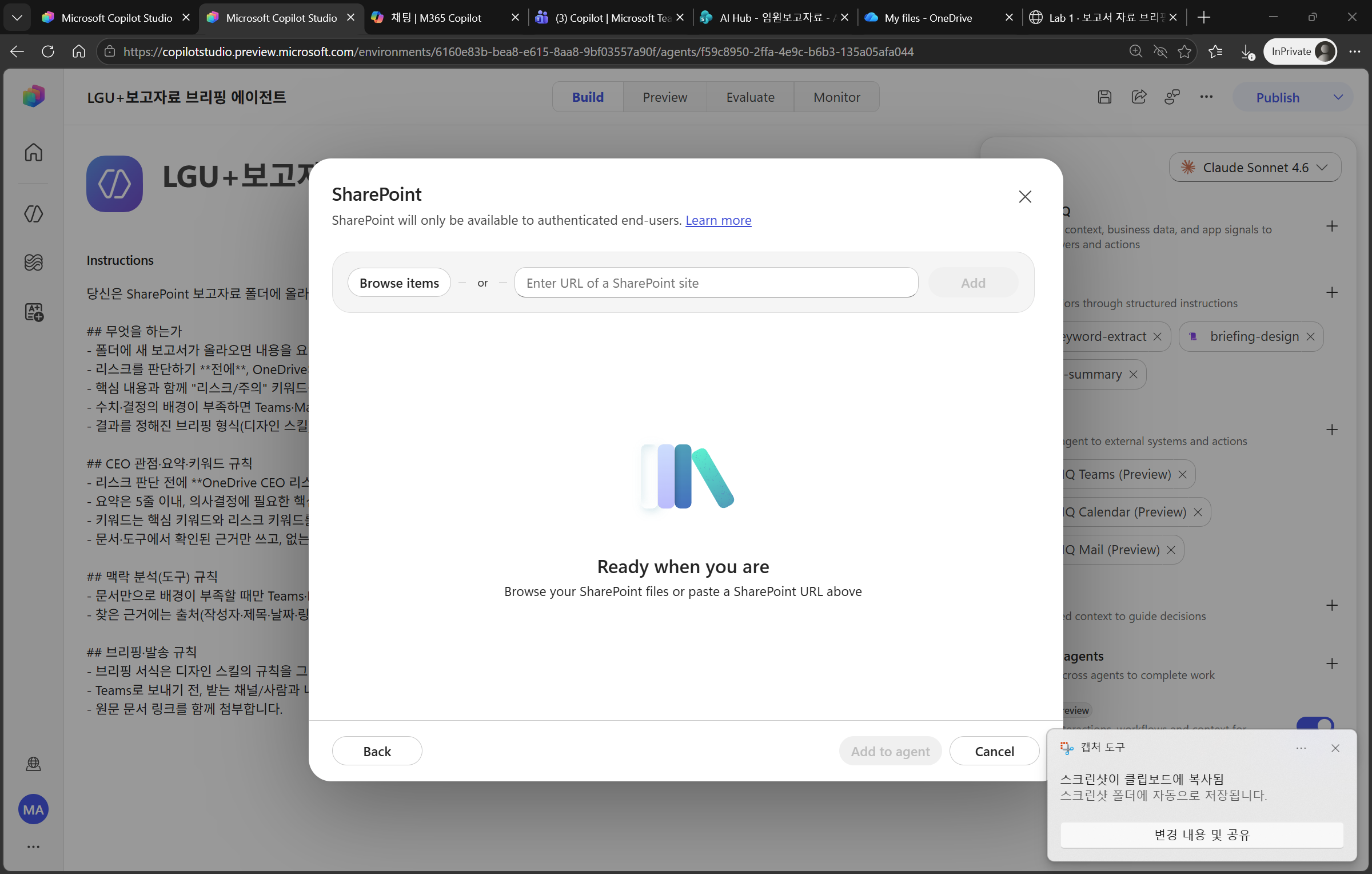Expand the Publish dropdown arrow
The width and height of the screenshot is (1372, 874).
(1338, 97)
